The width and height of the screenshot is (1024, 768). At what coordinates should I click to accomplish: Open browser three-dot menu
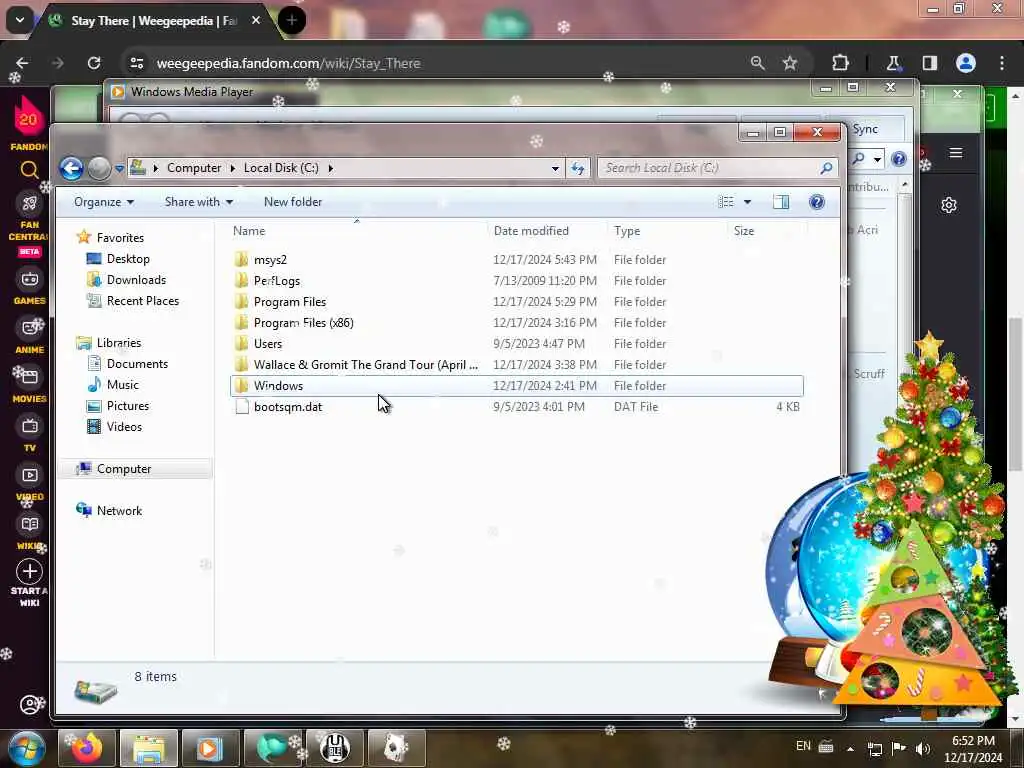click(1002, 63)
